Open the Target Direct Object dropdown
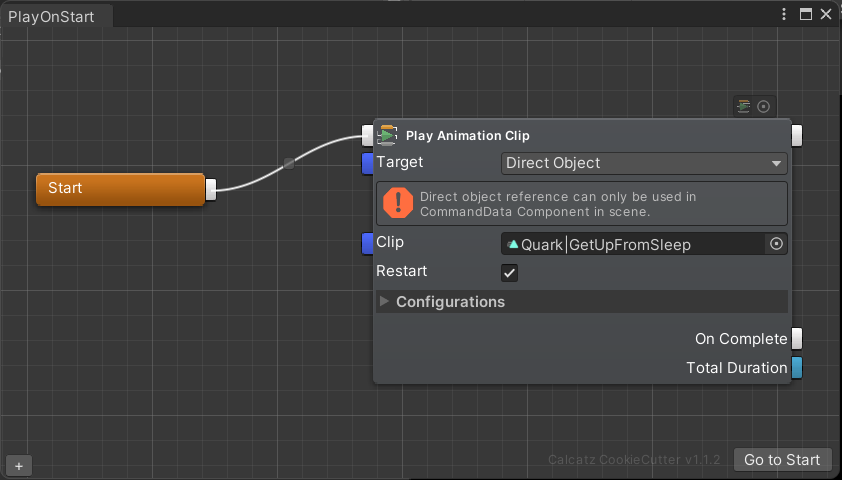Viewport: 842px width, 480px height. coord(644,163)
